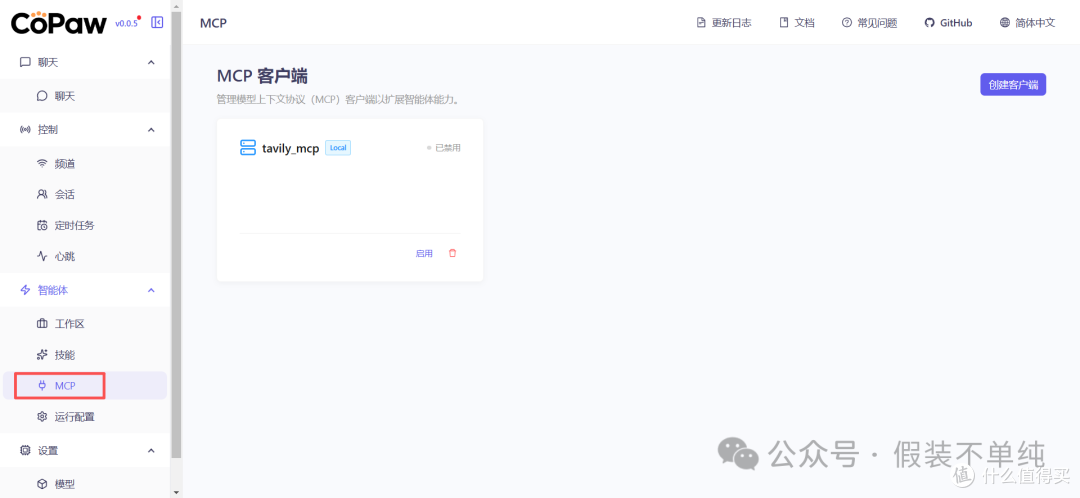Enable the tavily_mcp client via 启用
Screen dimensions: 1080x498
[x=424, y=253]
